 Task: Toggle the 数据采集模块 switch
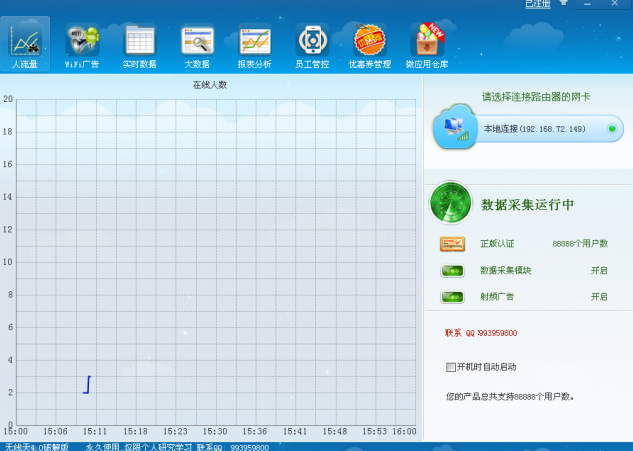coord(452,270)
